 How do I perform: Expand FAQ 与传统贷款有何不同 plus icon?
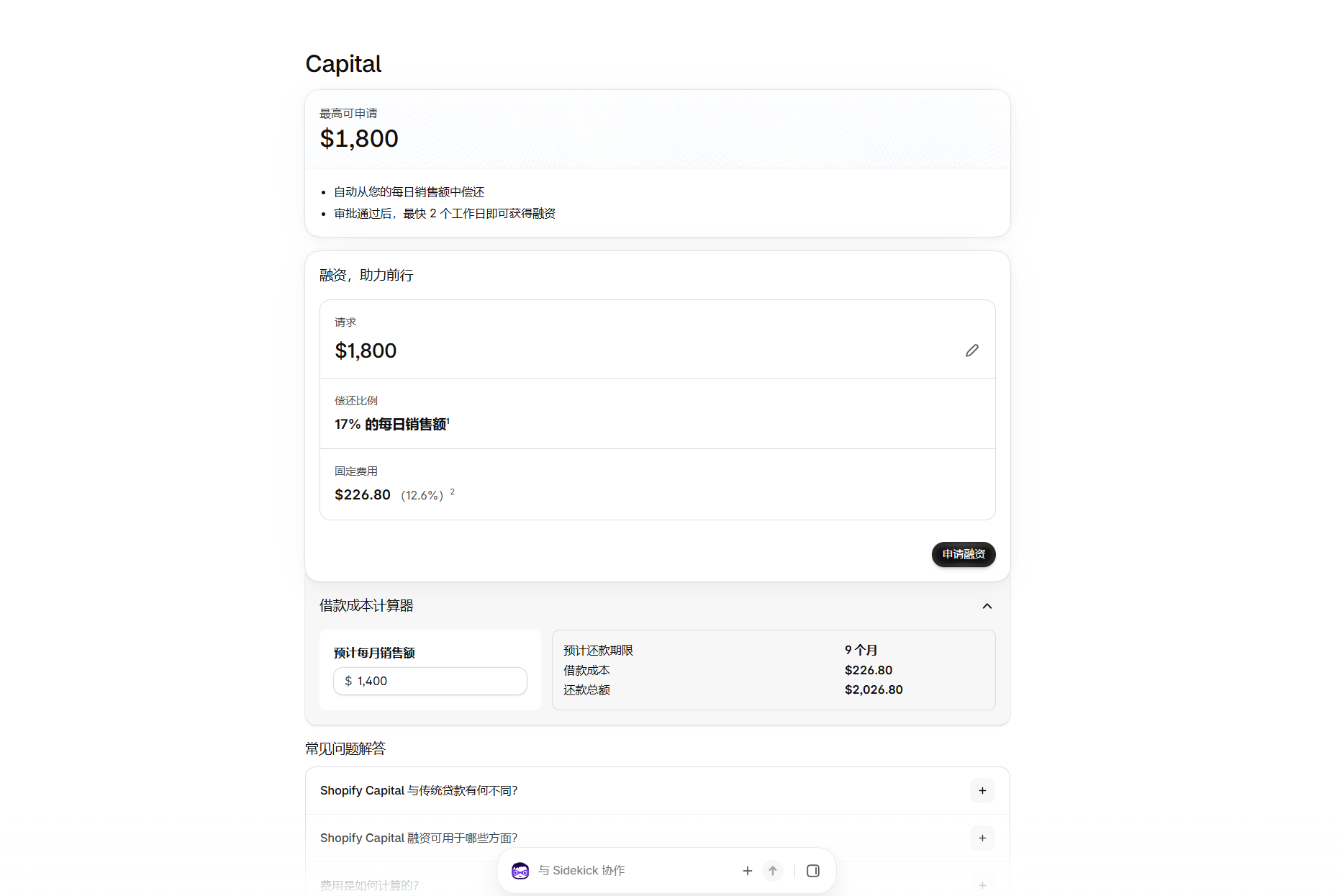pyautogui.click(x=982, y=790)
